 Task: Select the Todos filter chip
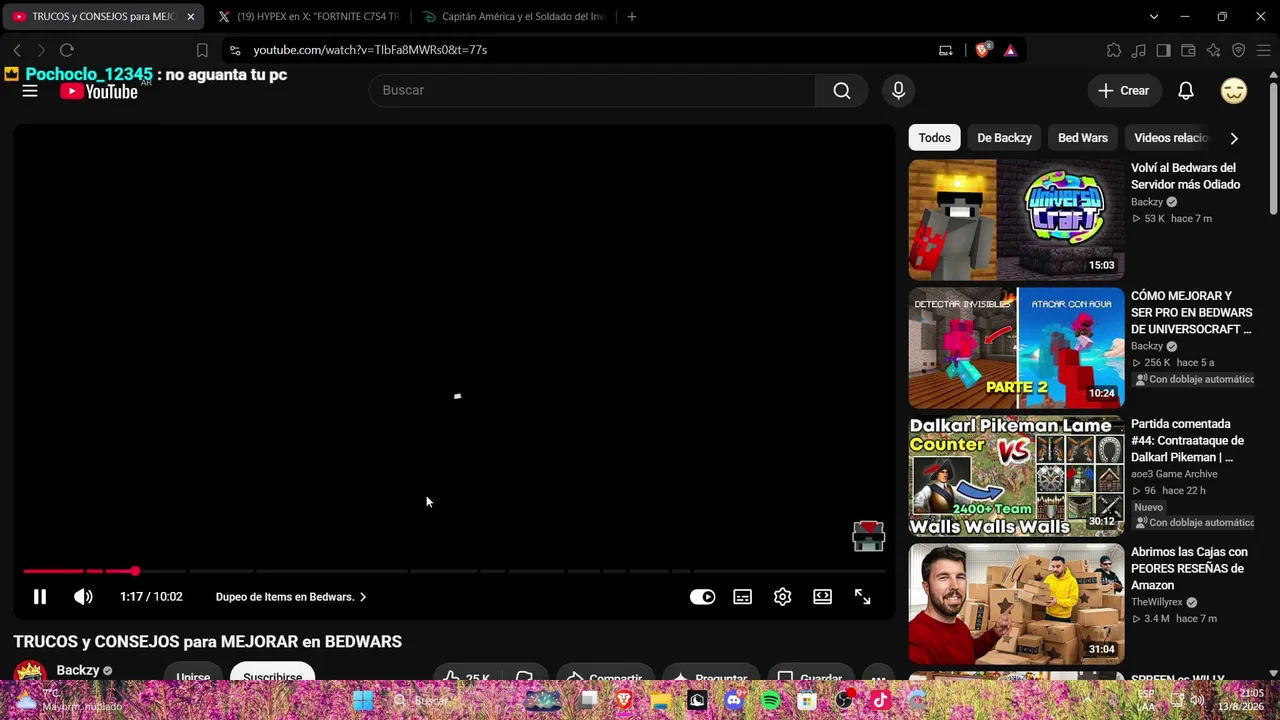[x=935, y=138]
